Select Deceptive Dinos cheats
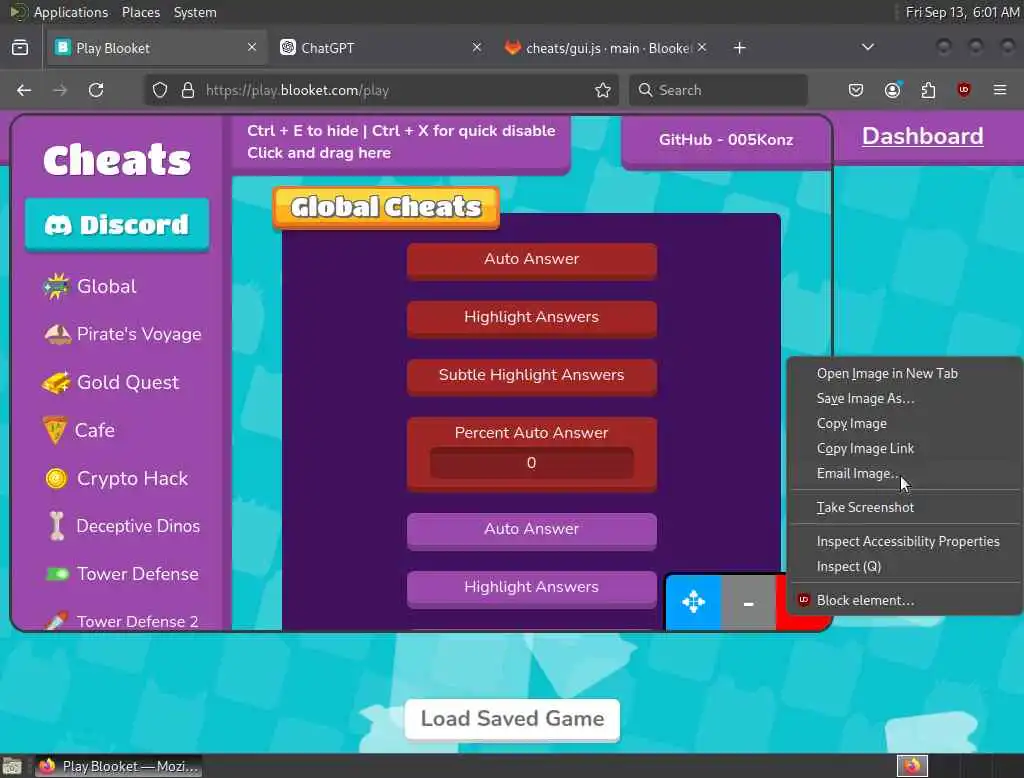Image resolution: width=1024 pixels, height=778 pixels. click(124, 526)
